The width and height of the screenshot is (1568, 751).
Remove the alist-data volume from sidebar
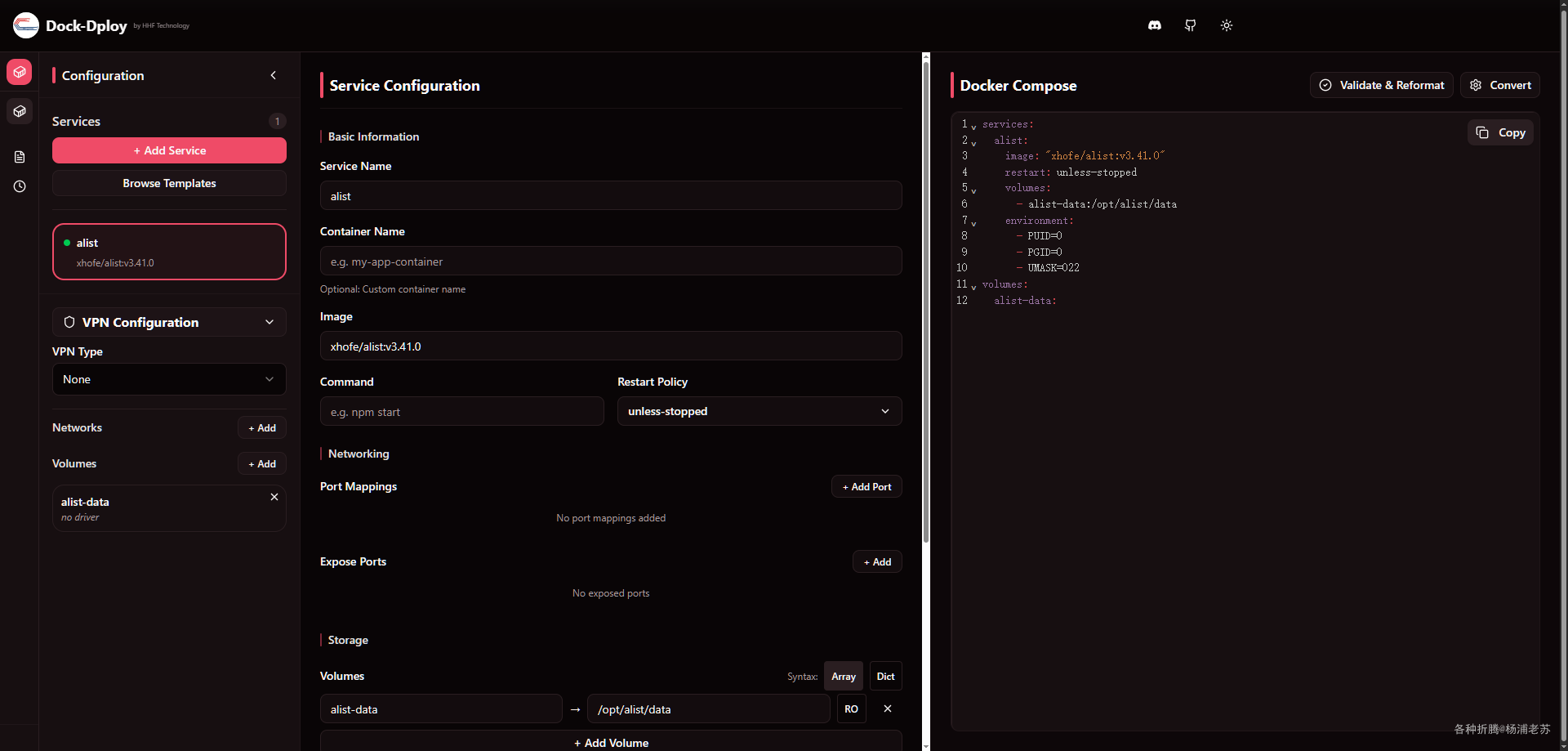click(274, 497)
